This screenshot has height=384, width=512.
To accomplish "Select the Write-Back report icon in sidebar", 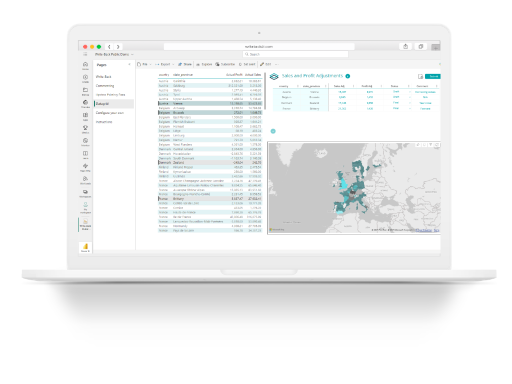I will point(85,224).
